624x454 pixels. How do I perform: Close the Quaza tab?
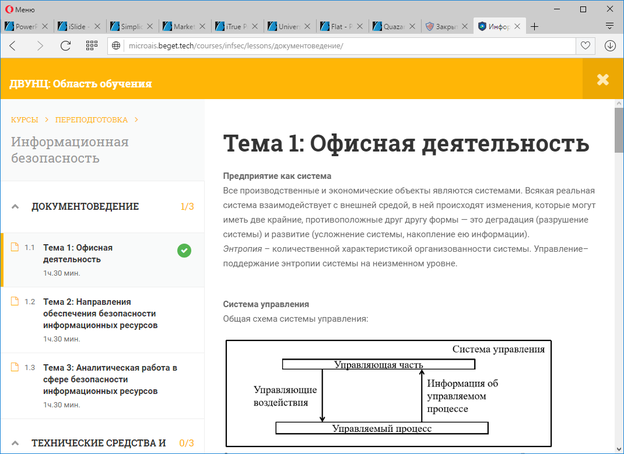(x=412, y=26)
